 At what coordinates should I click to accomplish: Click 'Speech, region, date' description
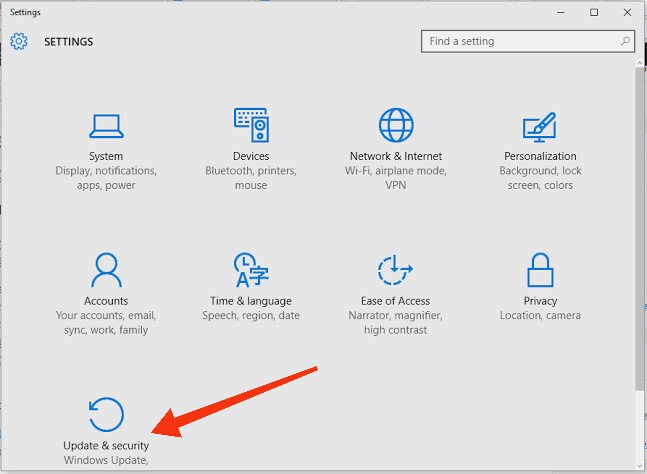click(x=251, y=316)
